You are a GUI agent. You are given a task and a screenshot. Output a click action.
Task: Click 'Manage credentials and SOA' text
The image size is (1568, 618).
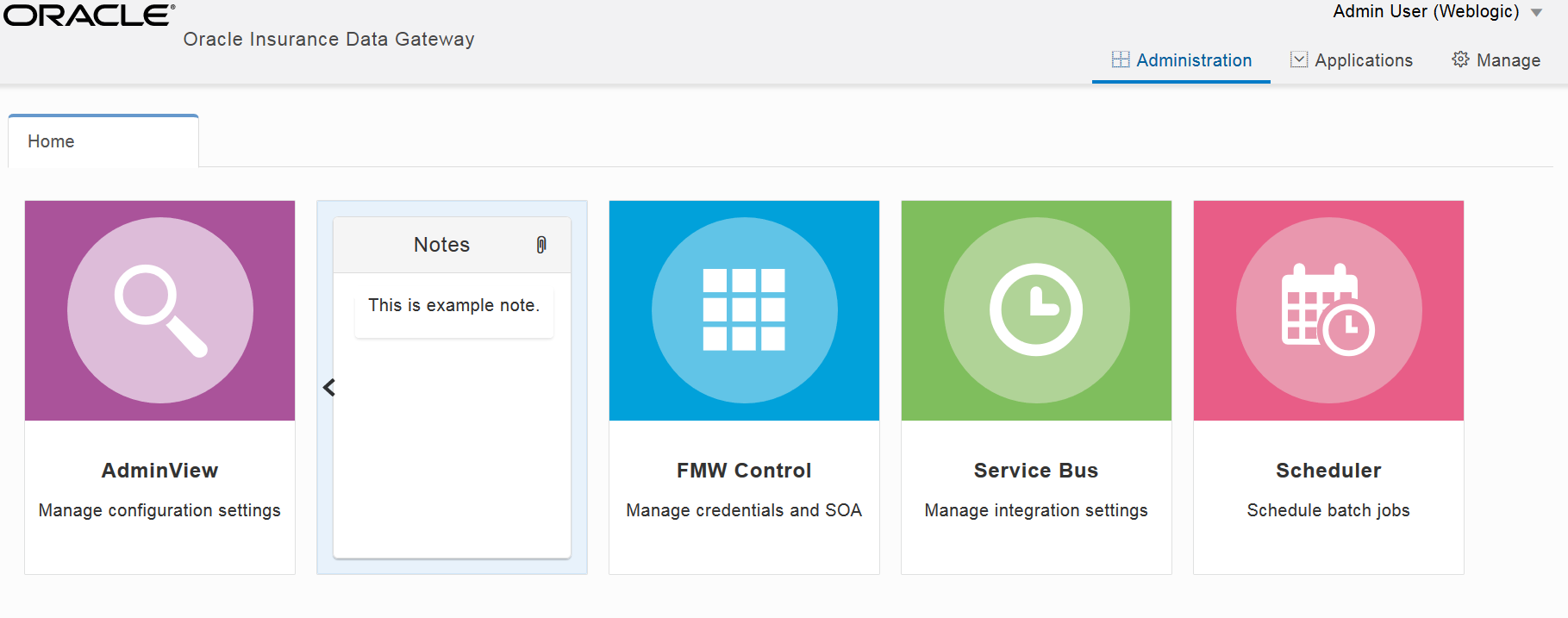[744, 510]
